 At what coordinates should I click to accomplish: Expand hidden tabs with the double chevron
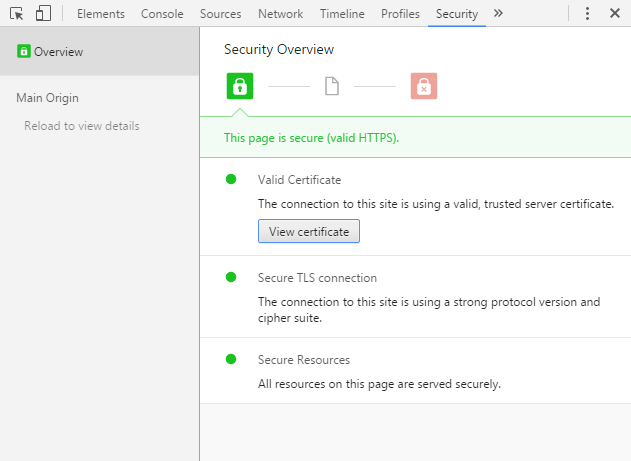(498, 13)
